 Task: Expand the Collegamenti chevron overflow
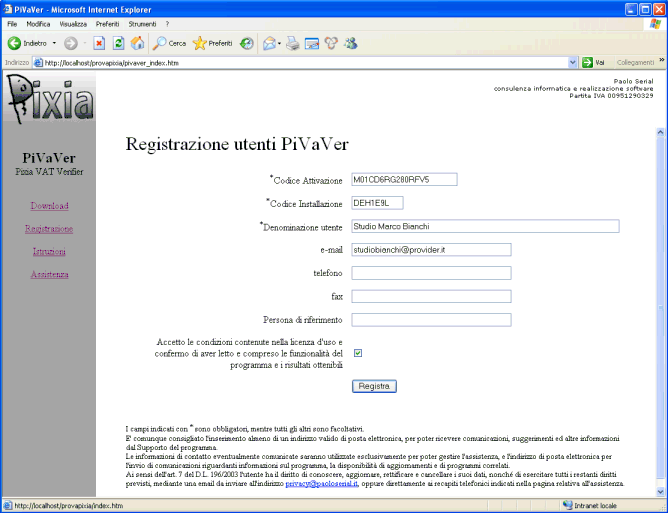pyautogui.click(x=662, y=61)
